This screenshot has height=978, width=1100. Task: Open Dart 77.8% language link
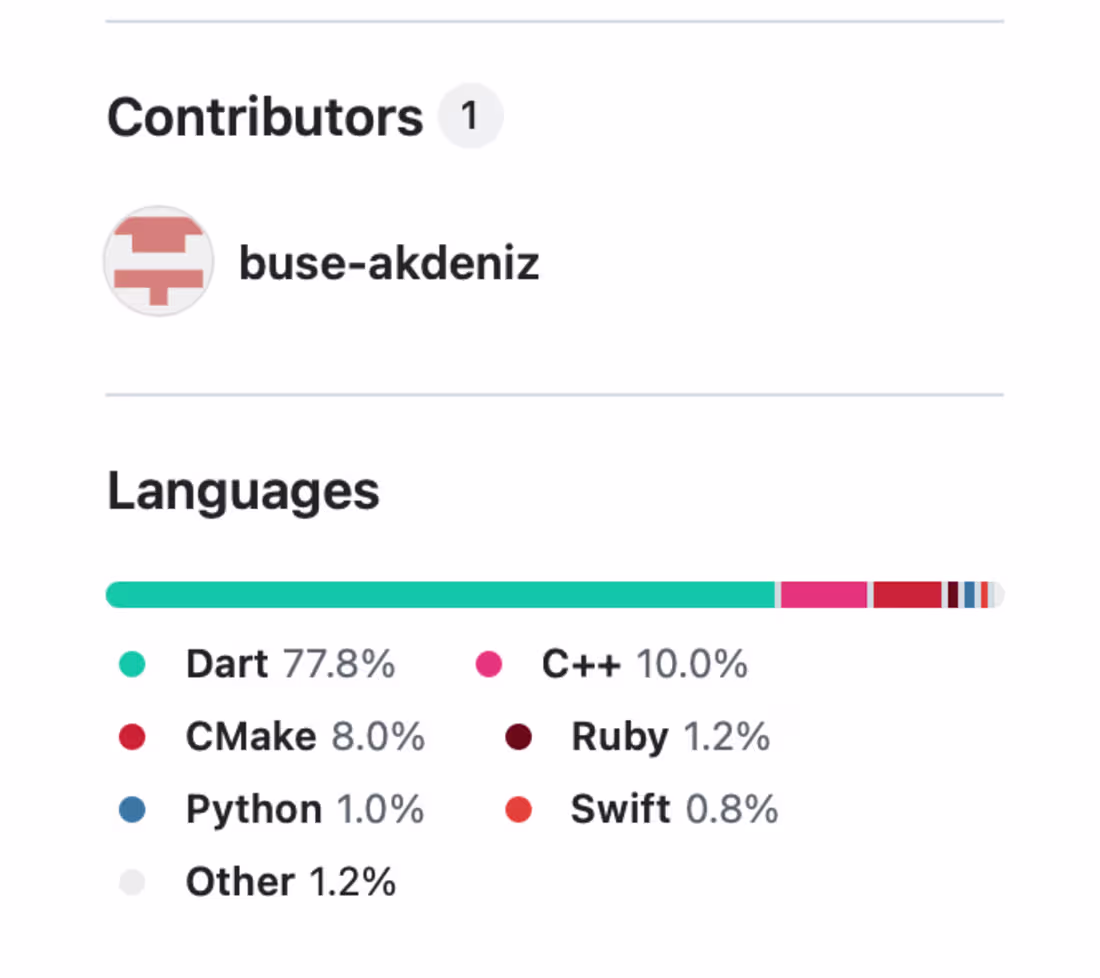(290, 664)
